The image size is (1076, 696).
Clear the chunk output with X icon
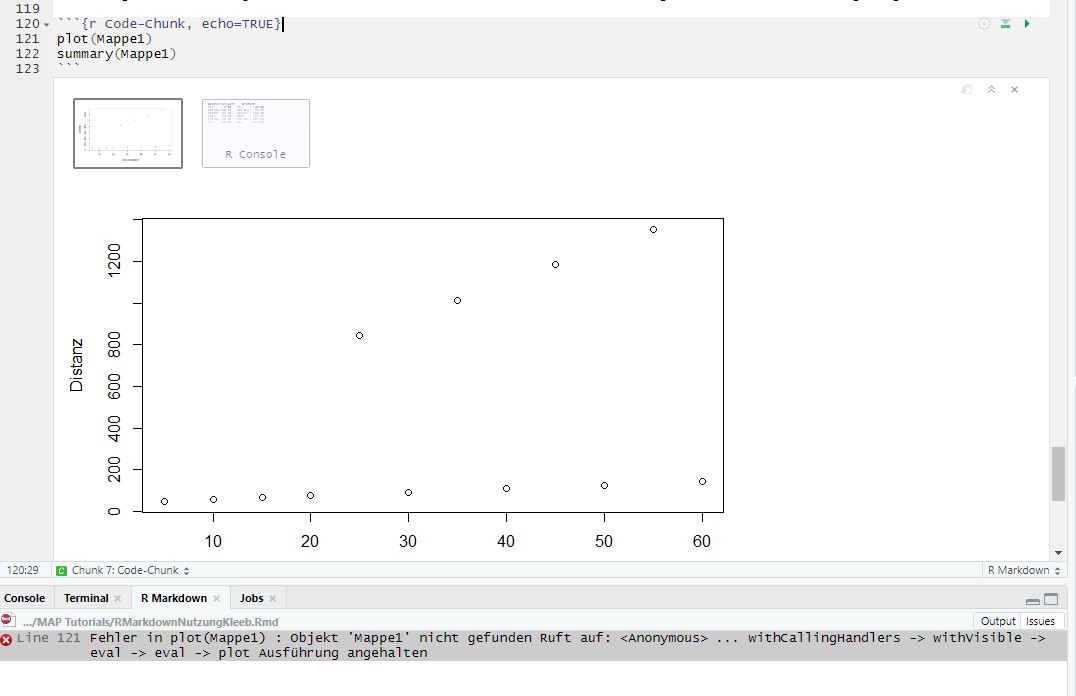pos(1014,90)
